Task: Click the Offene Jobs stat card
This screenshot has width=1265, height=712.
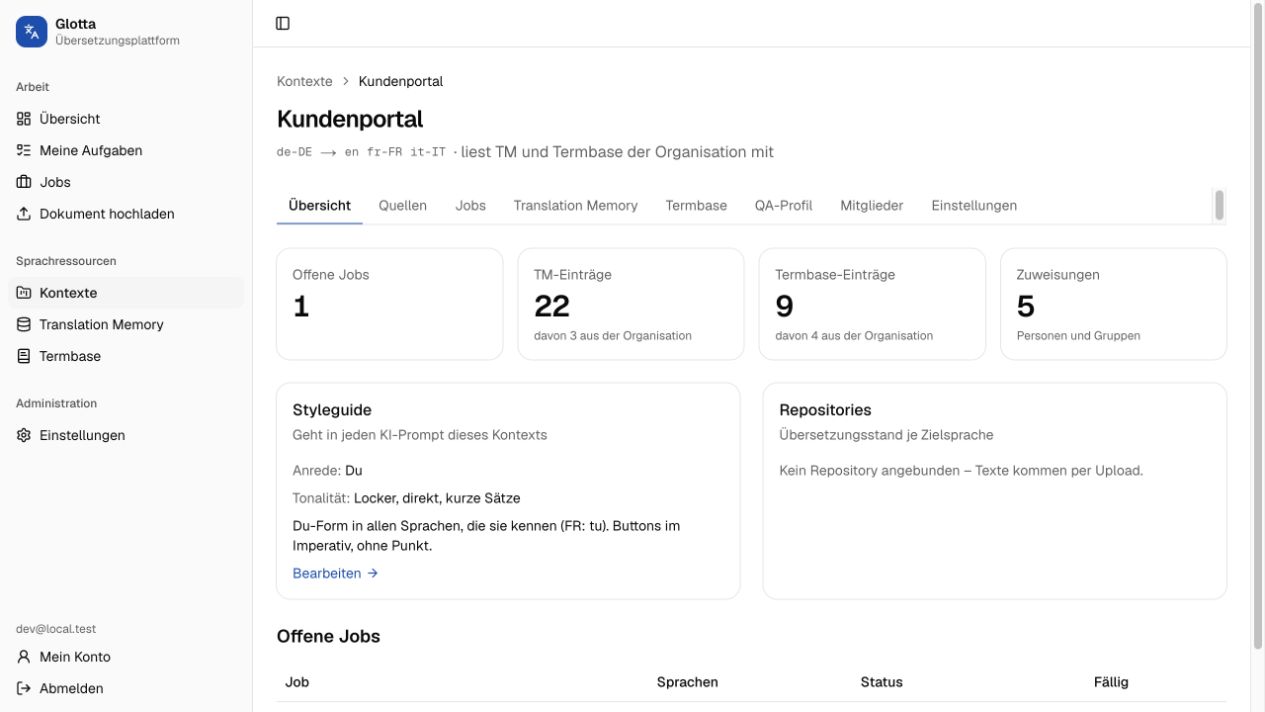Action: [x=390, y=304]
